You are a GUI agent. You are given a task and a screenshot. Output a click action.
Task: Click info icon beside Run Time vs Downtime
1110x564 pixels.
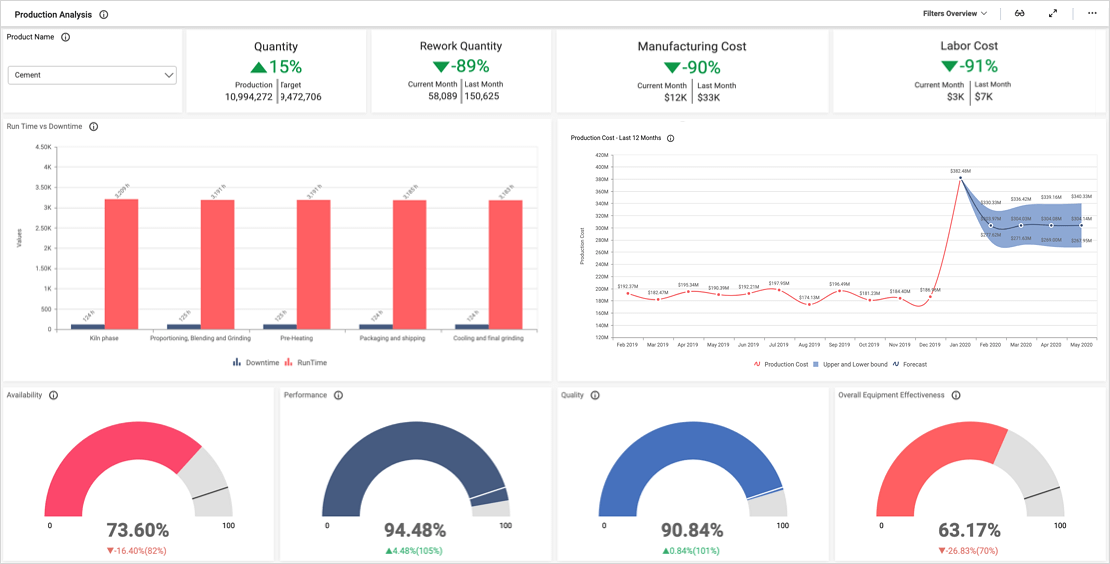(x=94, y=127)
